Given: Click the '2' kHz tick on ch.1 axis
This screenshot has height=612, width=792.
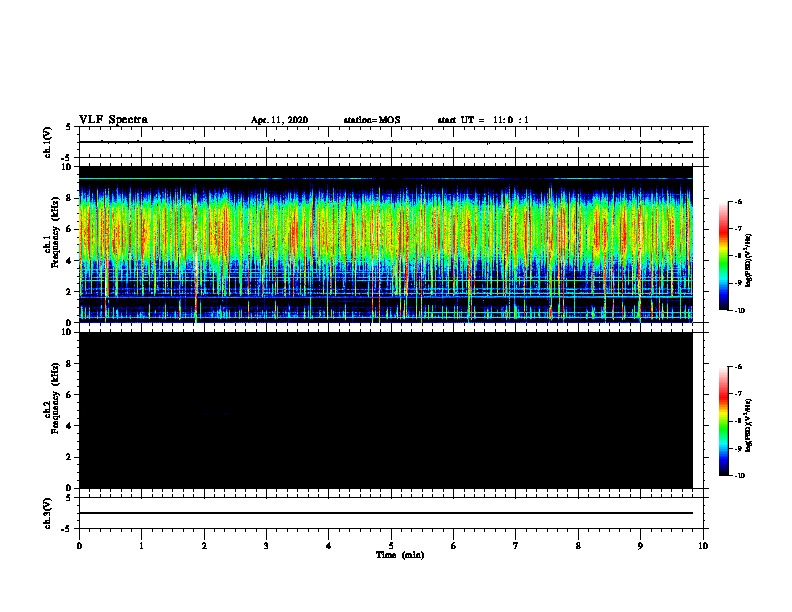Looking at the screenshot, I should [x=69, y=292].
